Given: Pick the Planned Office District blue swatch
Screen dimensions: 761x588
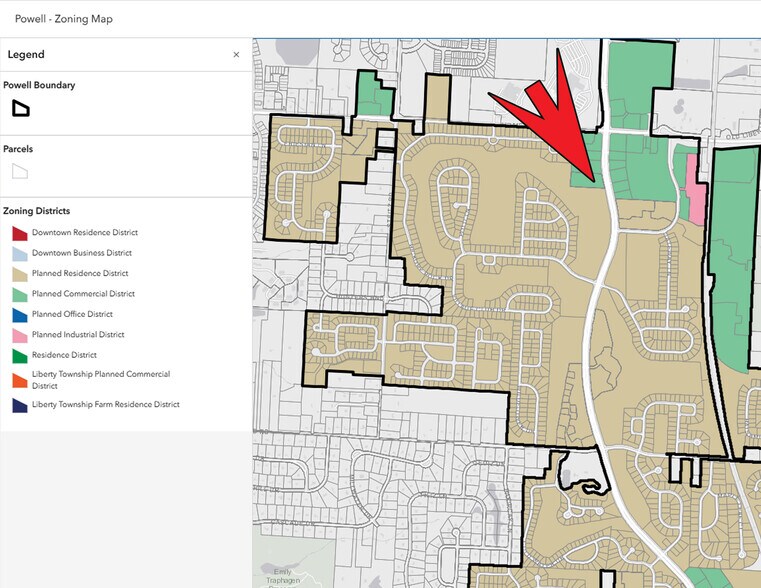Looking at the screenshot, I should (19, 315).
